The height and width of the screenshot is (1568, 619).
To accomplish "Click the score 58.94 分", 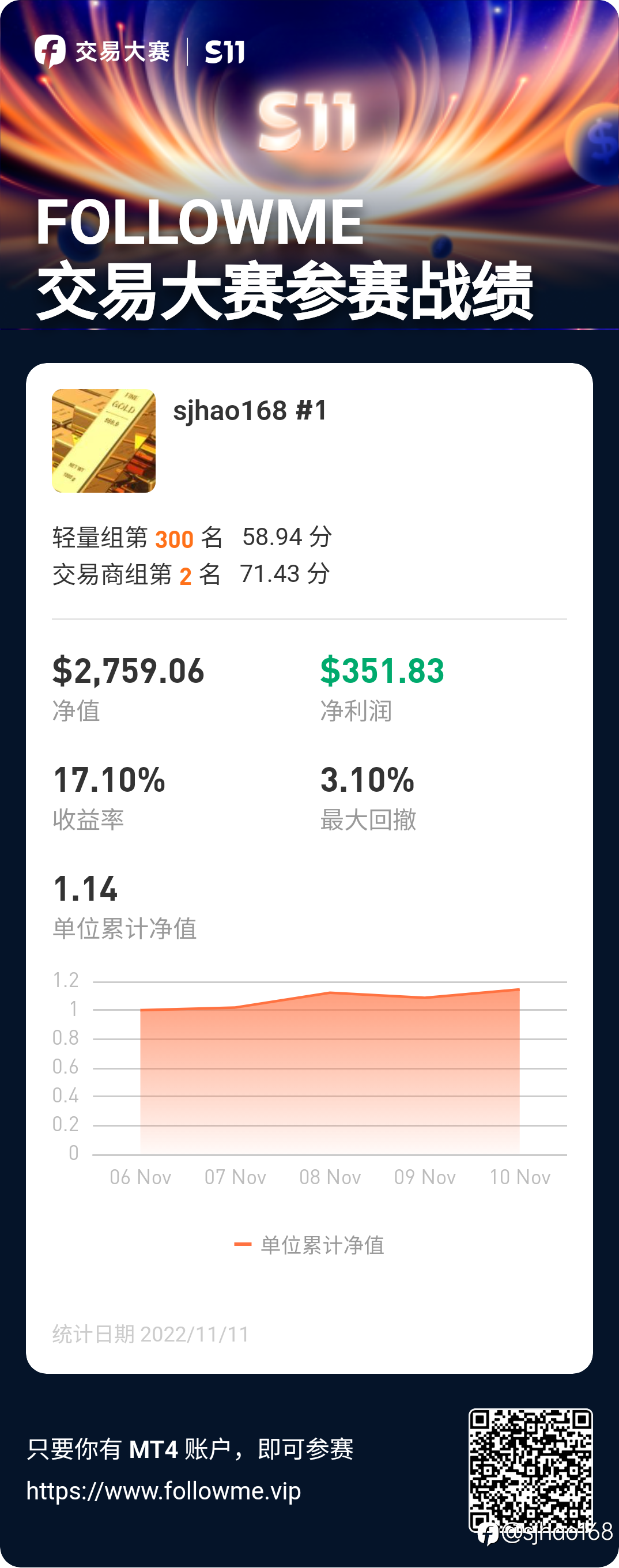I will 286,537.
